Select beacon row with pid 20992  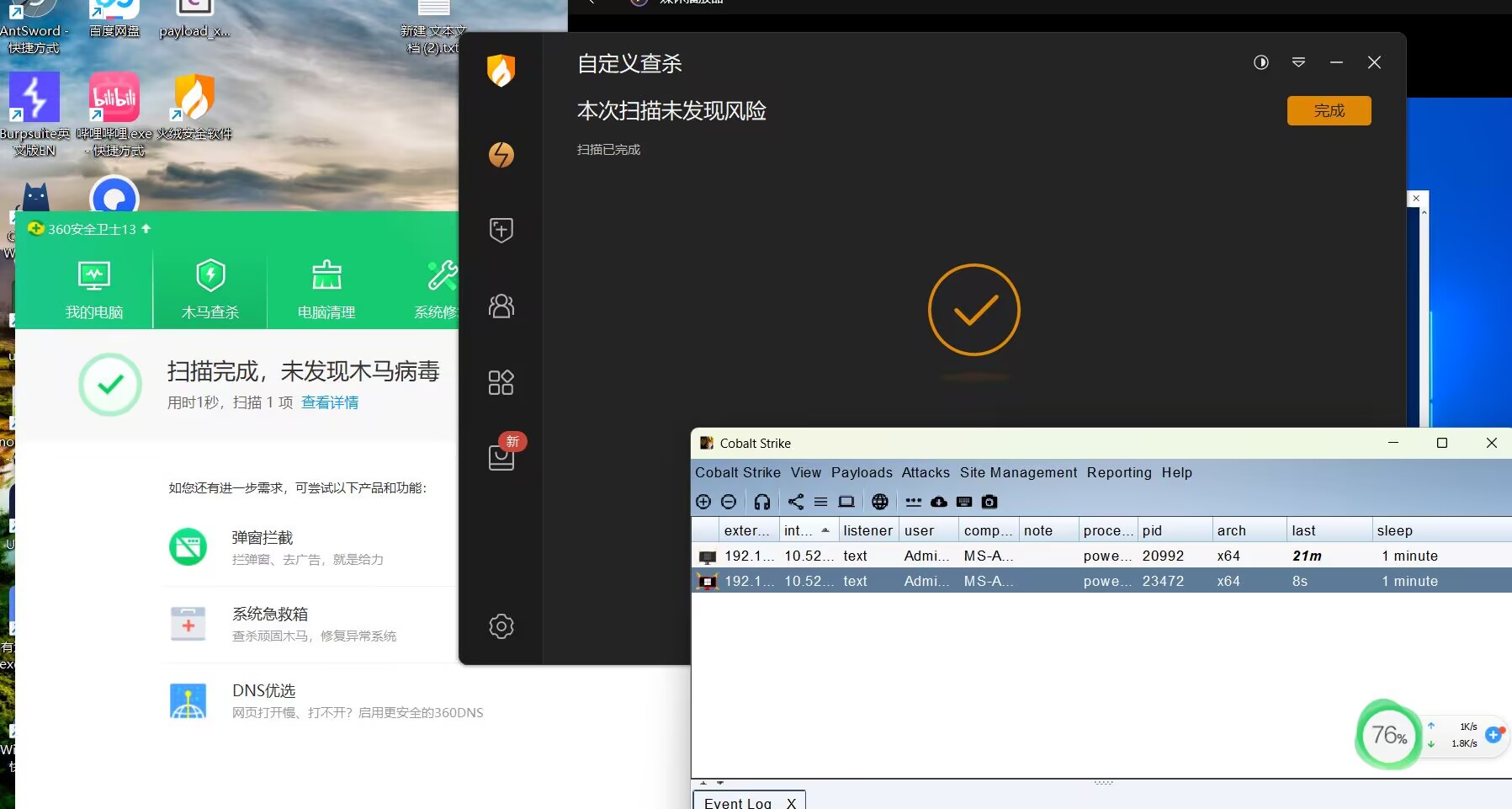[1101, 556]
